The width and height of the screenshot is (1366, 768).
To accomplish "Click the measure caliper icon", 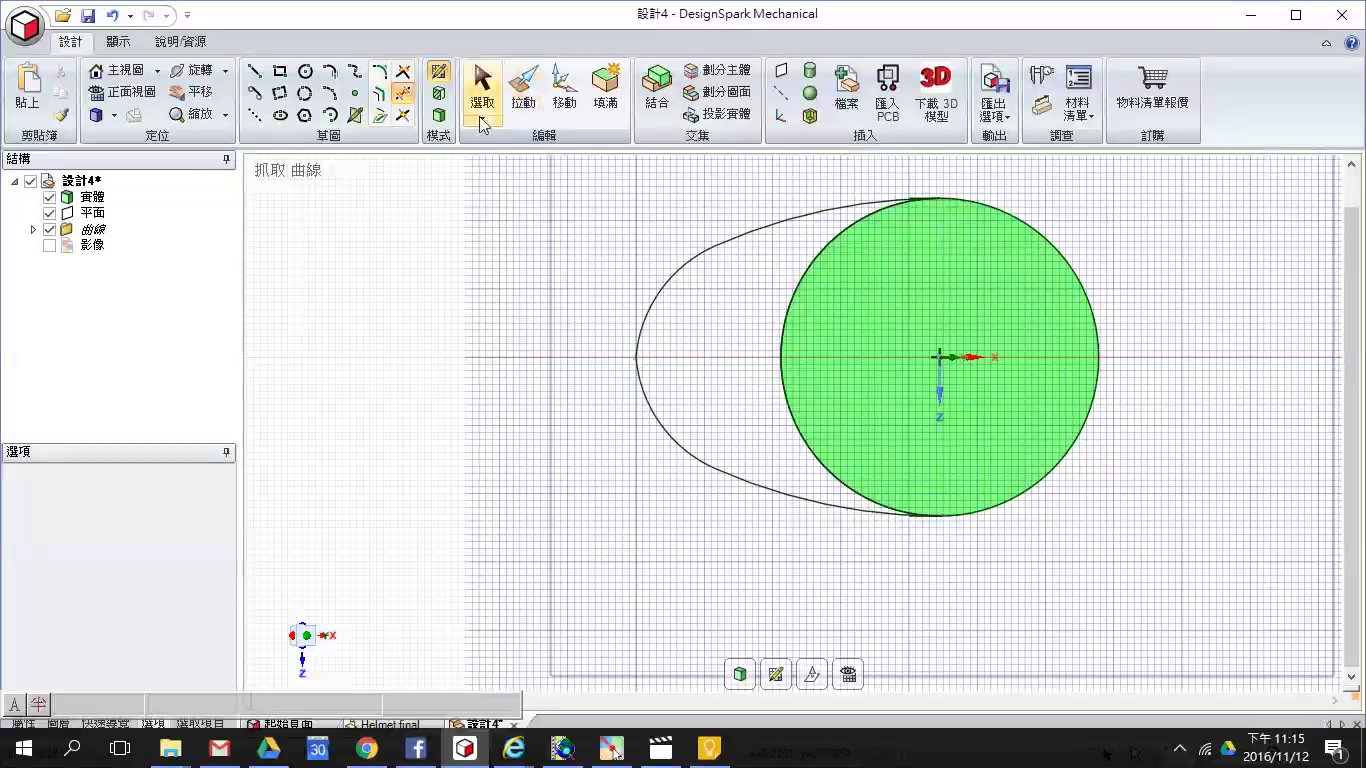I will click(1042, 75).
